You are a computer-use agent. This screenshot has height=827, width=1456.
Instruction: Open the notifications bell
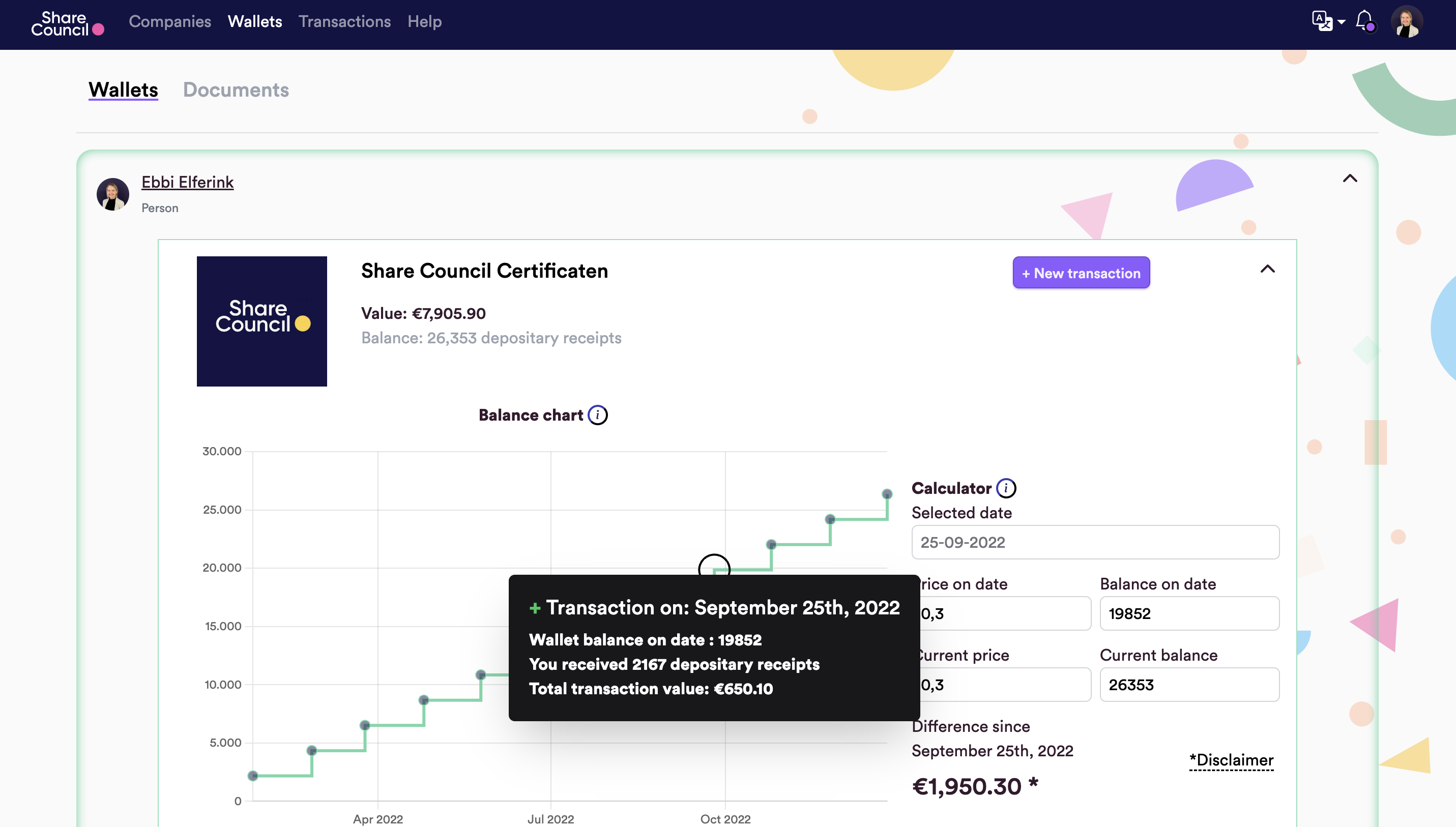click(1365, 21)
